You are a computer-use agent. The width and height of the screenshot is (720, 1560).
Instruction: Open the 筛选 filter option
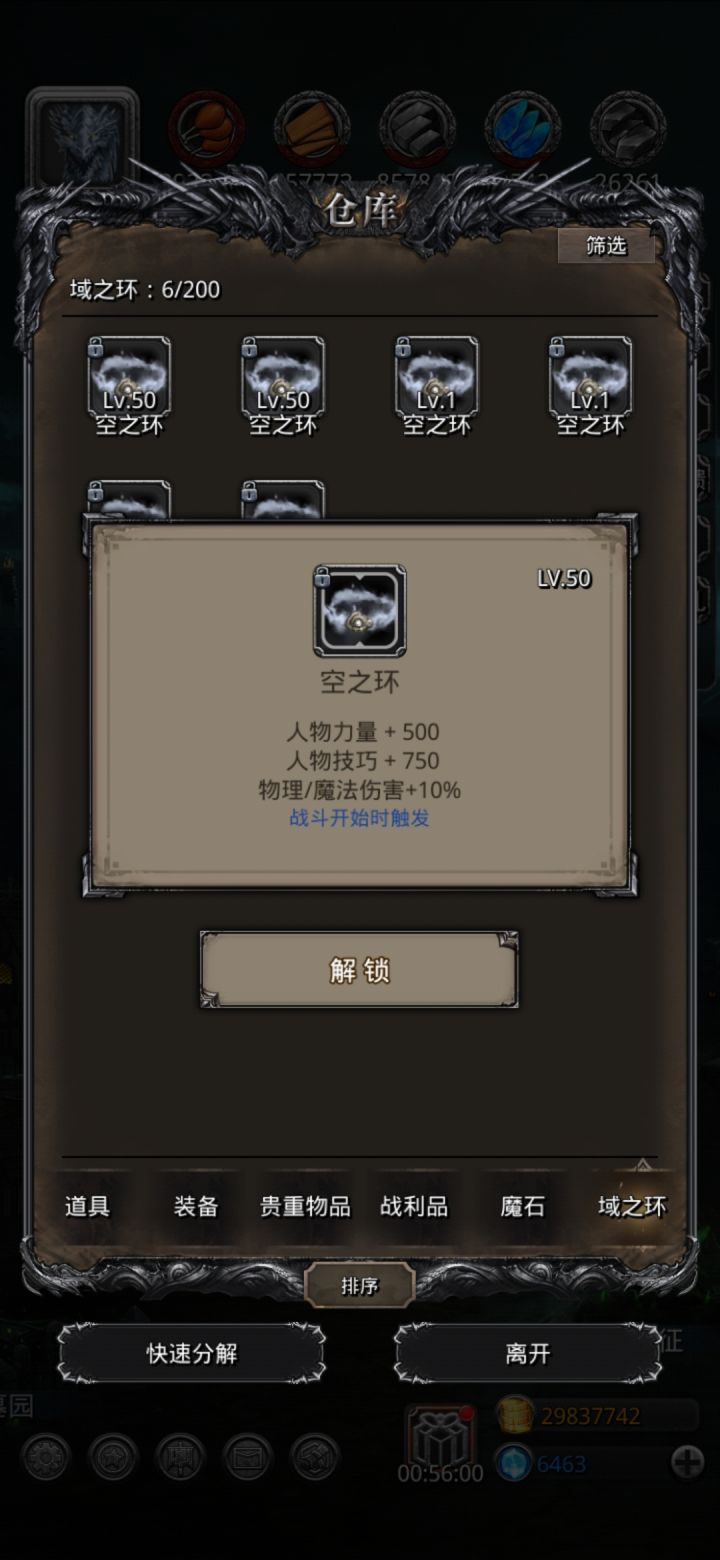606,245
